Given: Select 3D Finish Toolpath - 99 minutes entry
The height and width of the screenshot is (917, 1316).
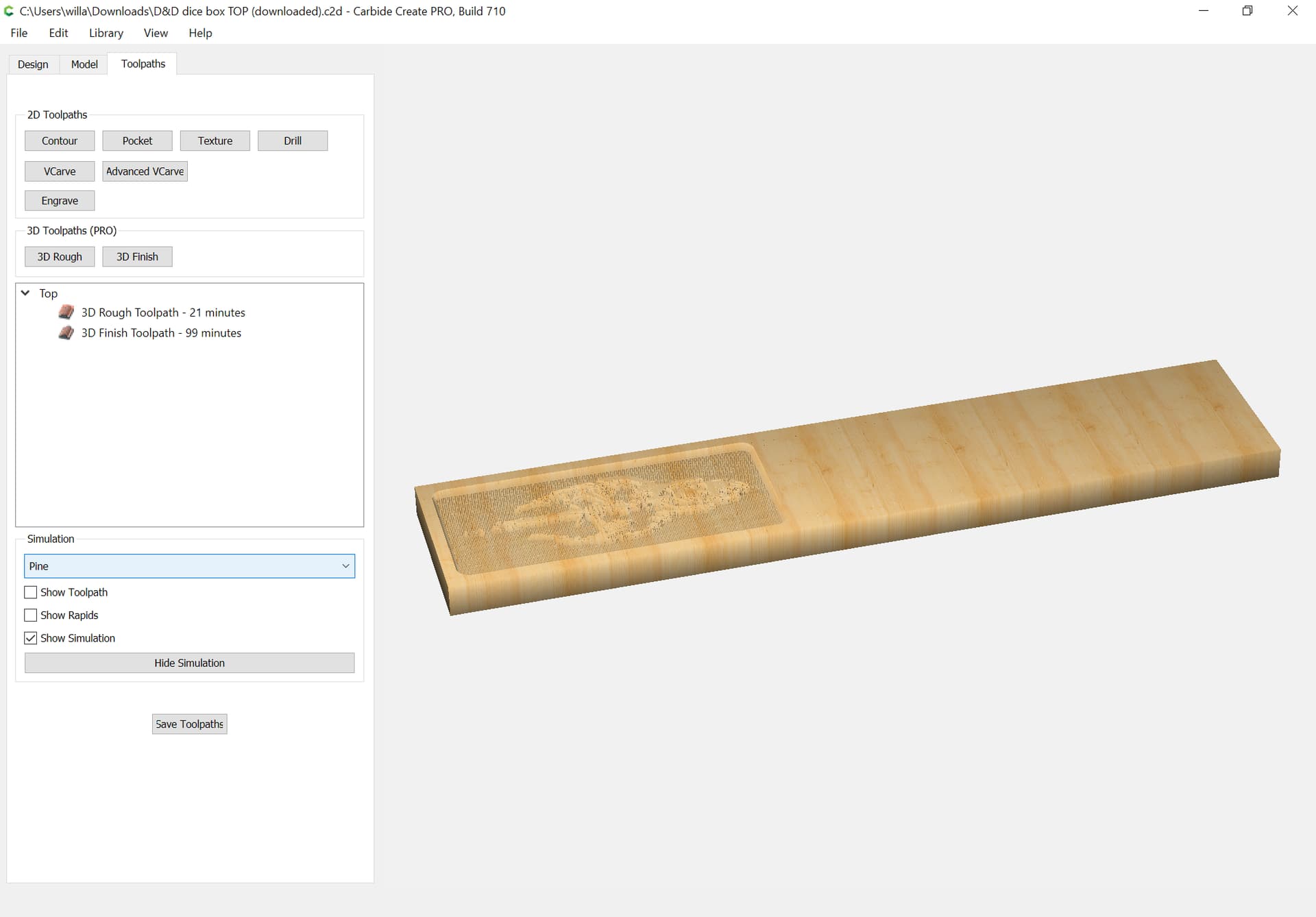Looking at the screenshot, I should pos(161,333).
